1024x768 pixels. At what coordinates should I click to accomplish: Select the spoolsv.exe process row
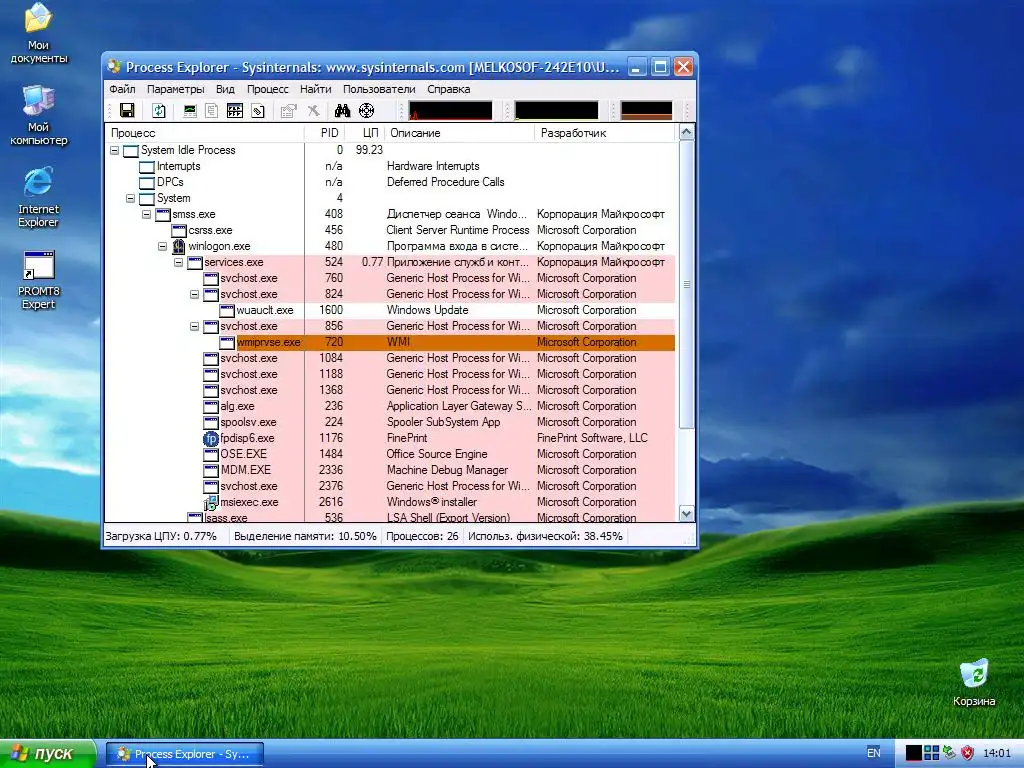point(390,423)
